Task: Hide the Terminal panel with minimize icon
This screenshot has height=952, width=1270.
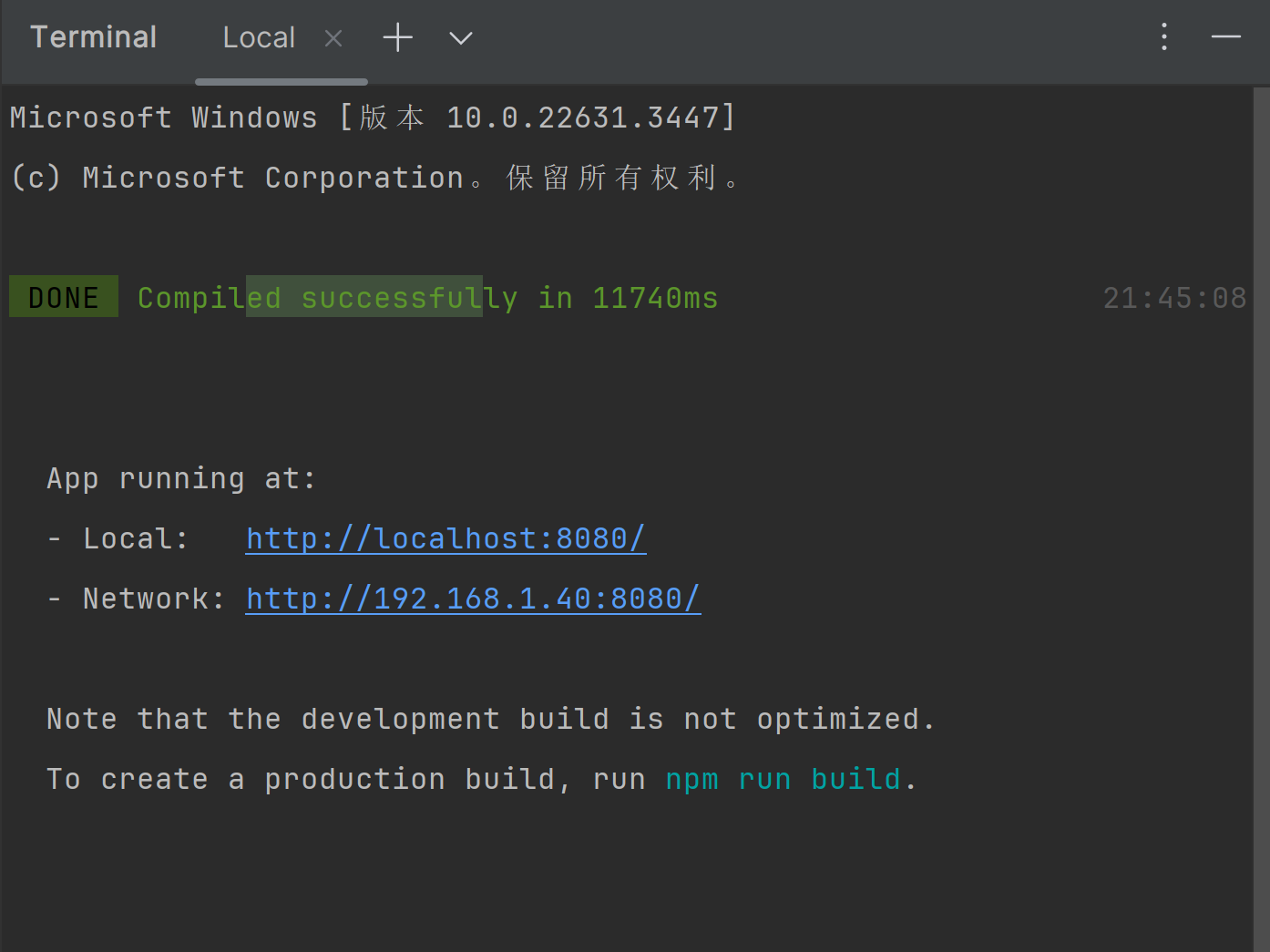Action: tap(1226, 38)
